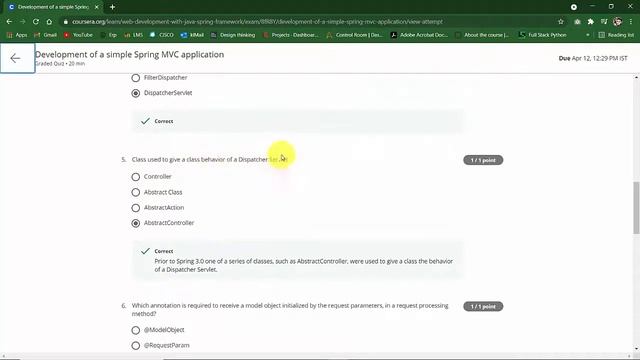Screen dimensions: 640x360
Task: Click the scrollbar down arrow
Action: point(636,349)
